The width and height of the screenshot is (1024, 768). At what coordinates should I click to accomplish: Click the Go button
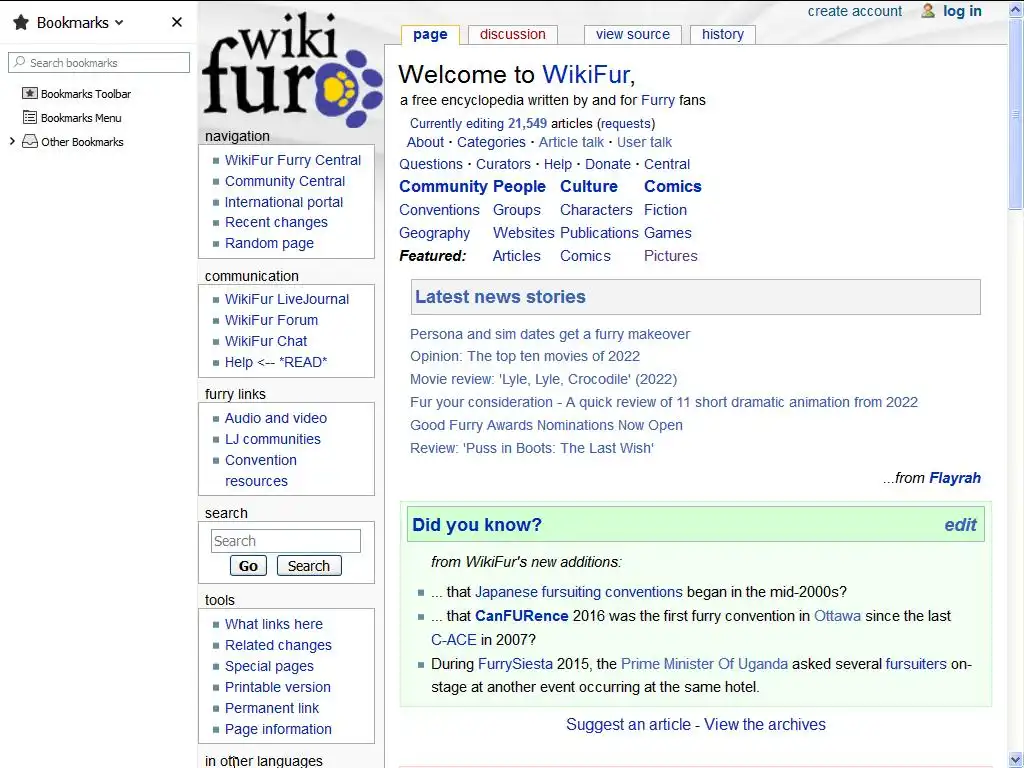pos(248,566)
